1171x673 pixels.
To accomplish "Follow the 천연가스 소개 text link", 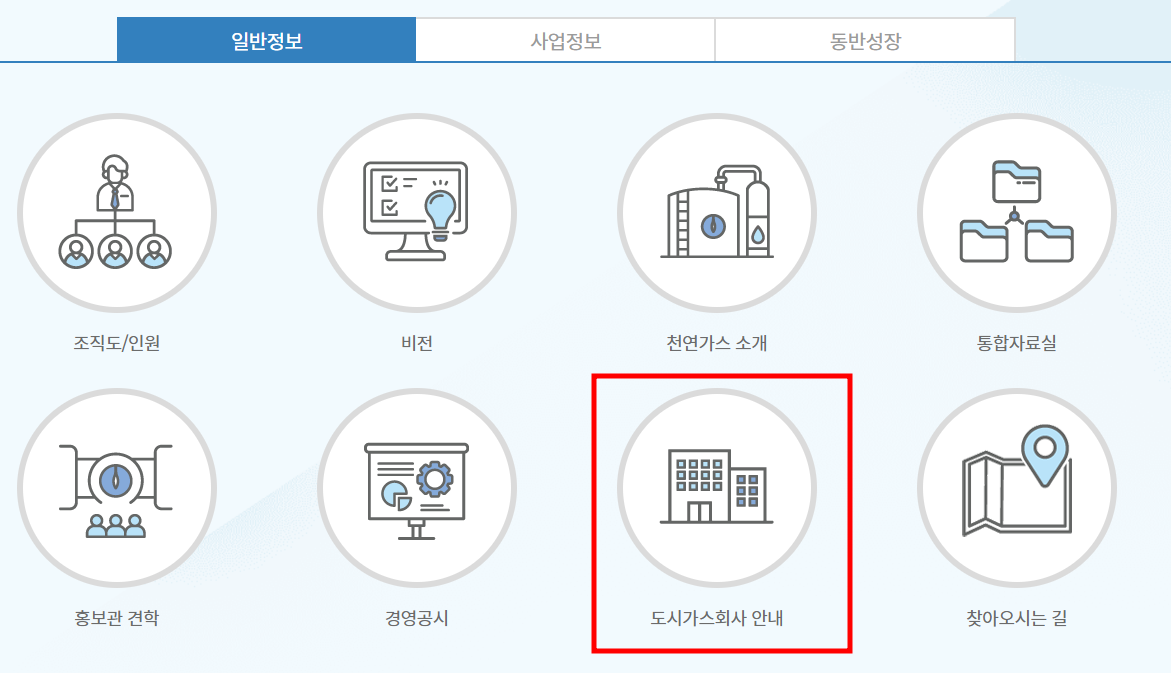I will [x=717, y=343].
